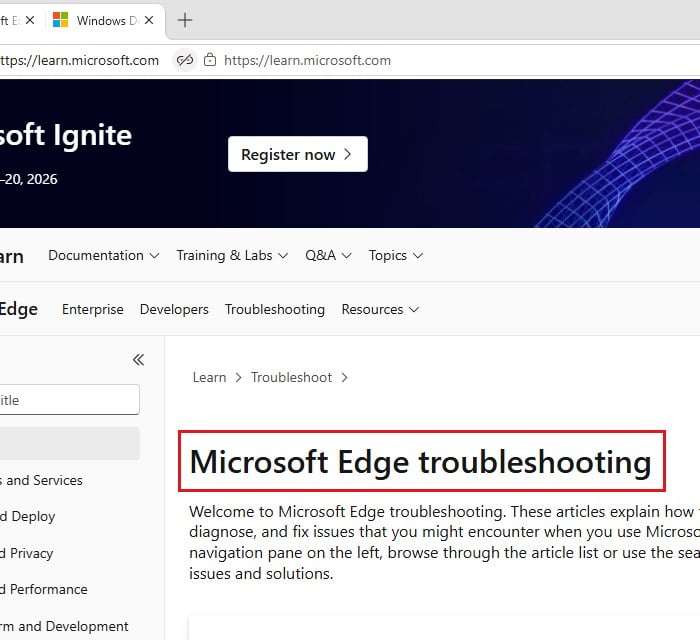Open the Performance sidebar item
Screen dimensions: 700x640
(x=44, y=589)
